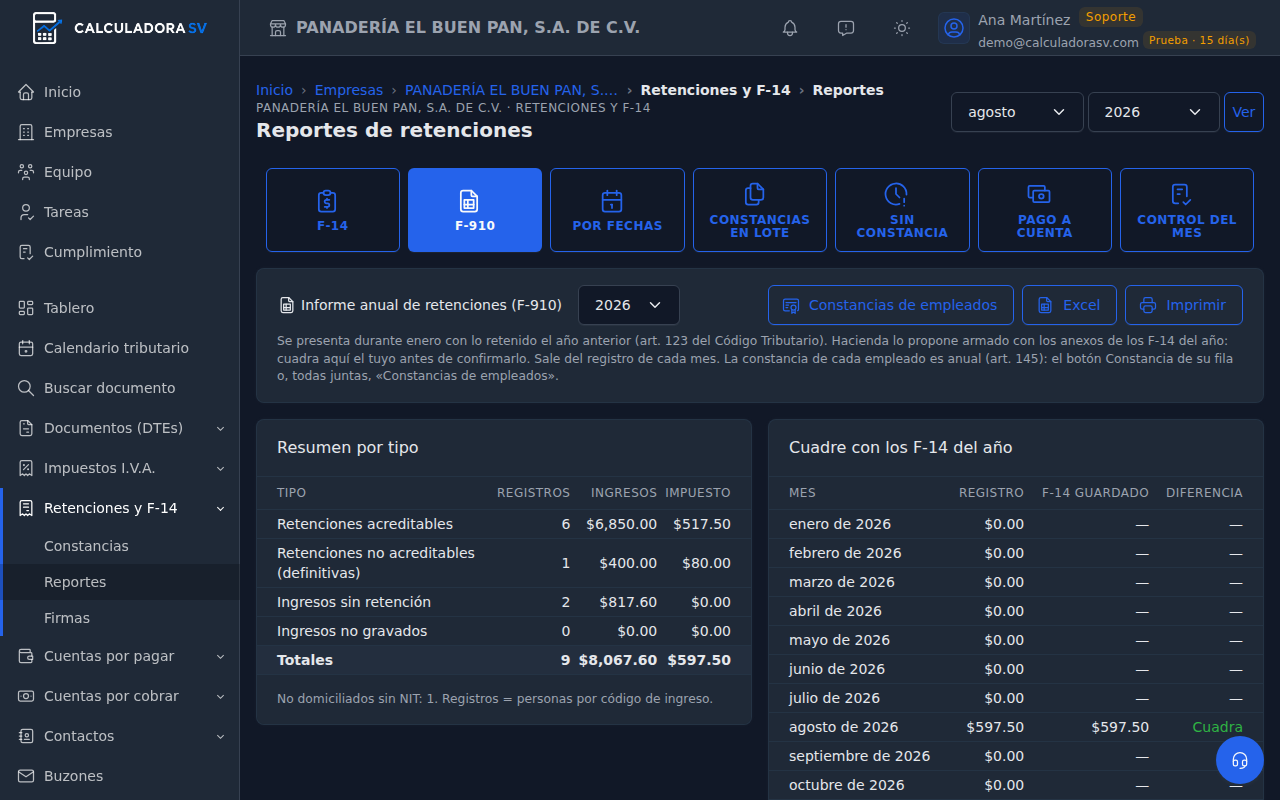This screenshot has height=800, width=1280.
Task: Select the F-910 report tab
Action: 475,210
